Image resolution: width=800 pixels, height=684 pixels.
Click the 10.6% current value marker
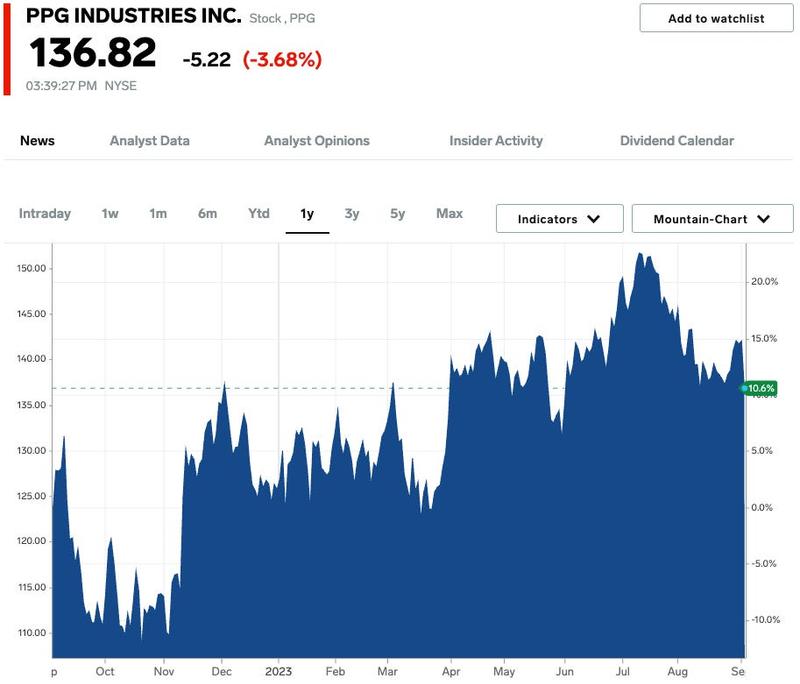coord(760,388)
